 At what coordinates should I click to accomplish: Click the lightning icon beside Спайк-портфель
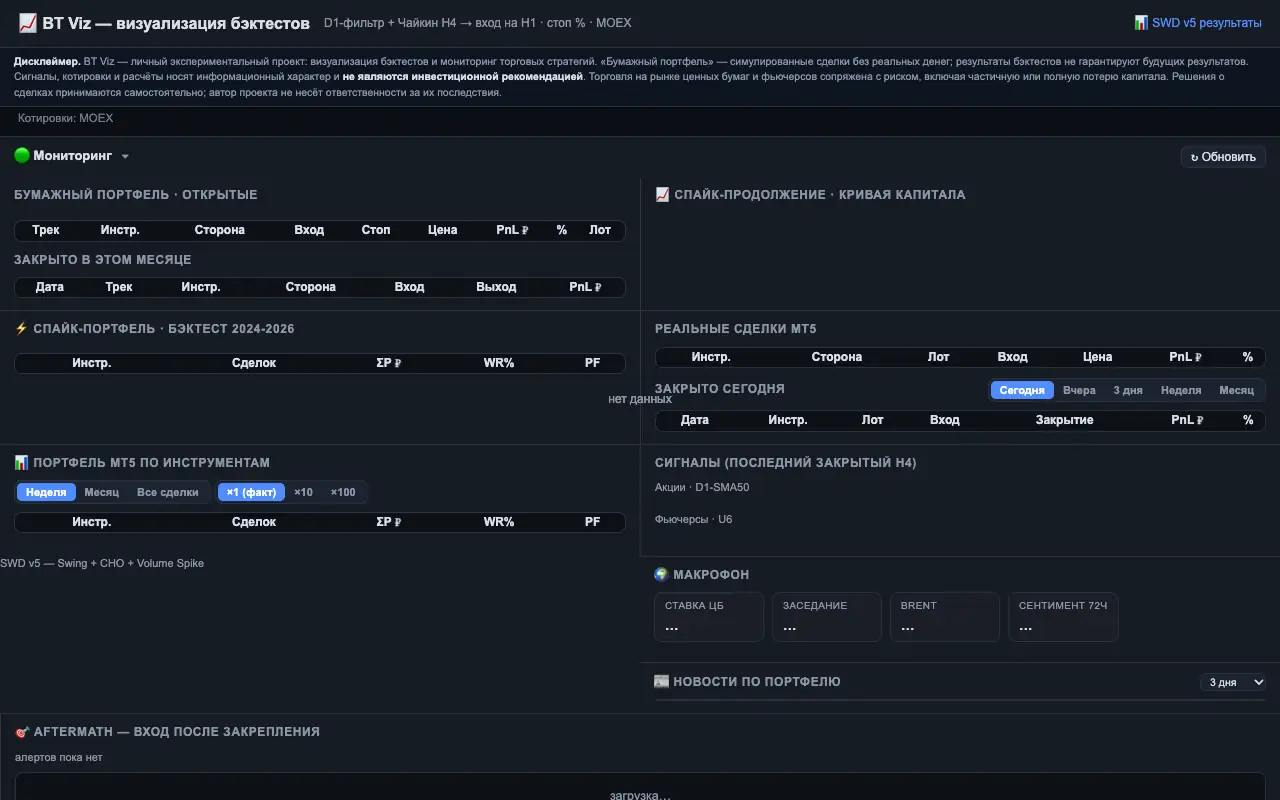pyautogui.click(x=21, y=328)
